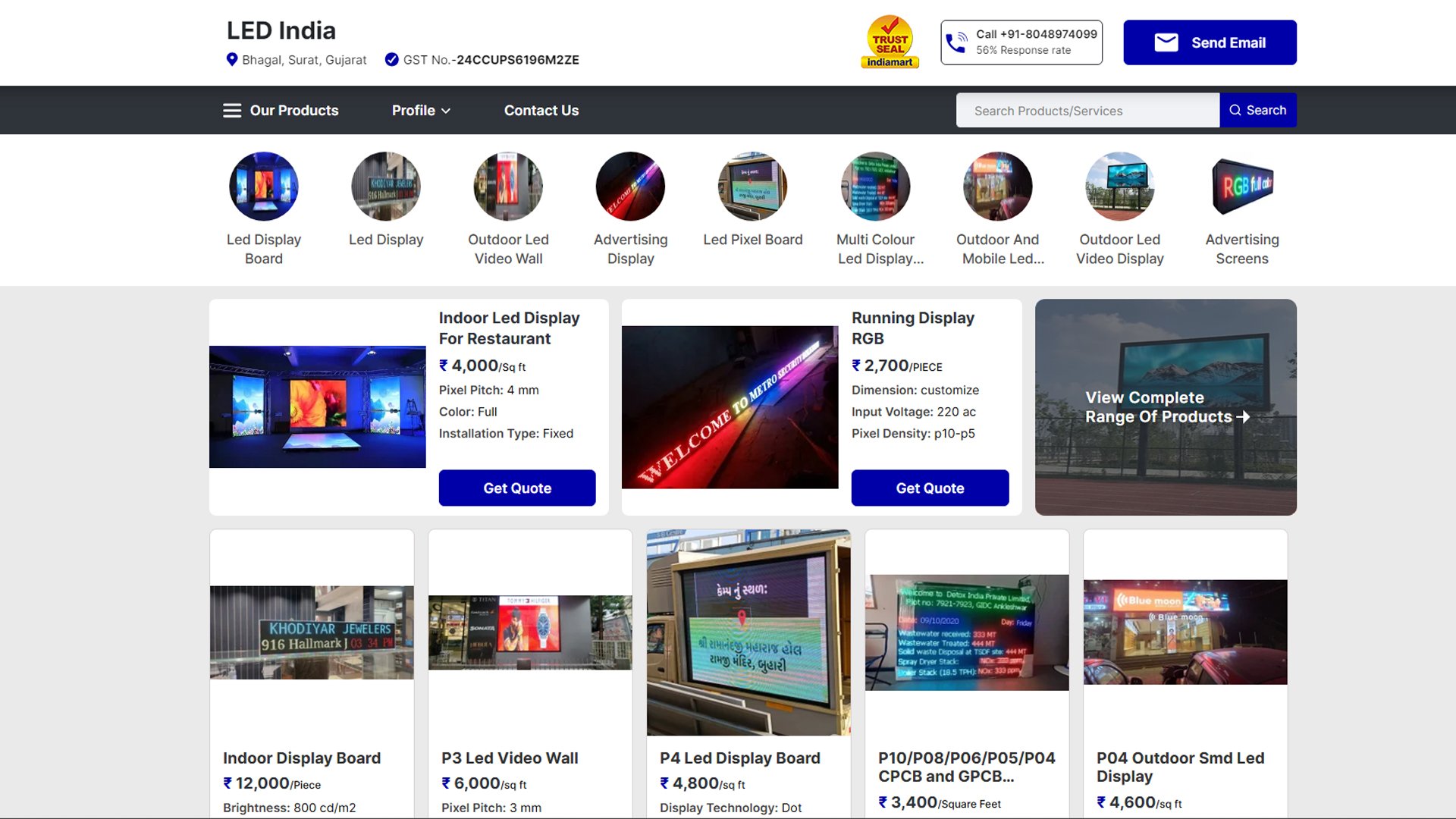Open the Our Products menu
Screen dimensions: 1456x819
(x=281, y=111)
